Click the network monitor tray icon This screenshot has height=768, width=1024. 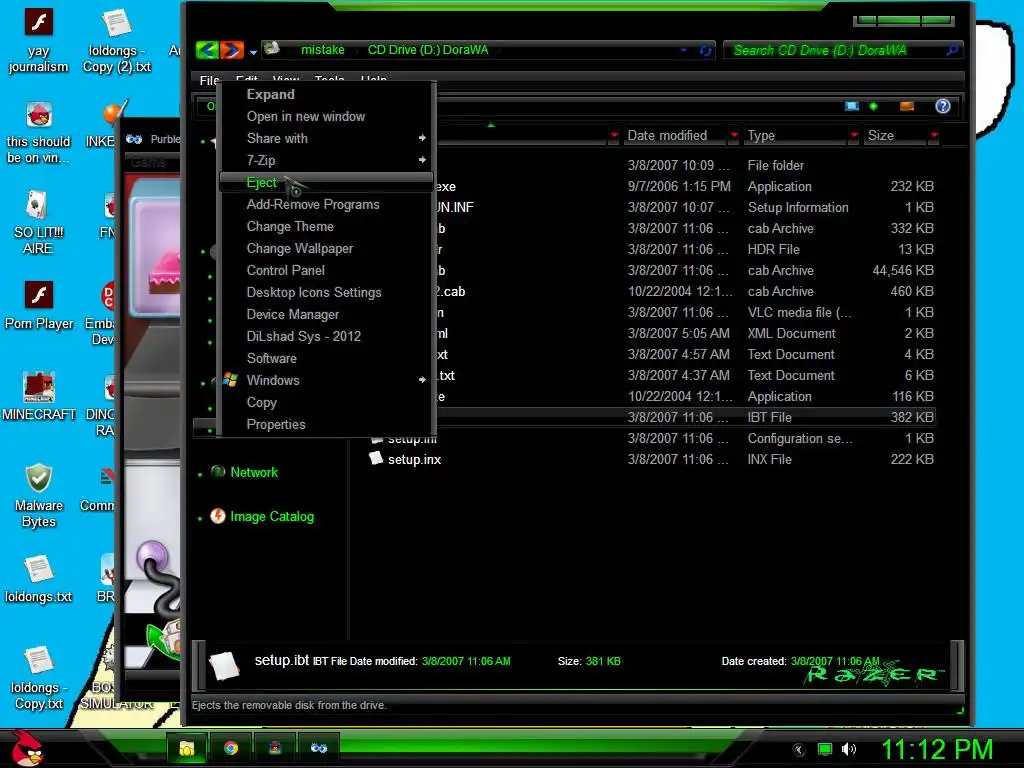coord(825,749)
